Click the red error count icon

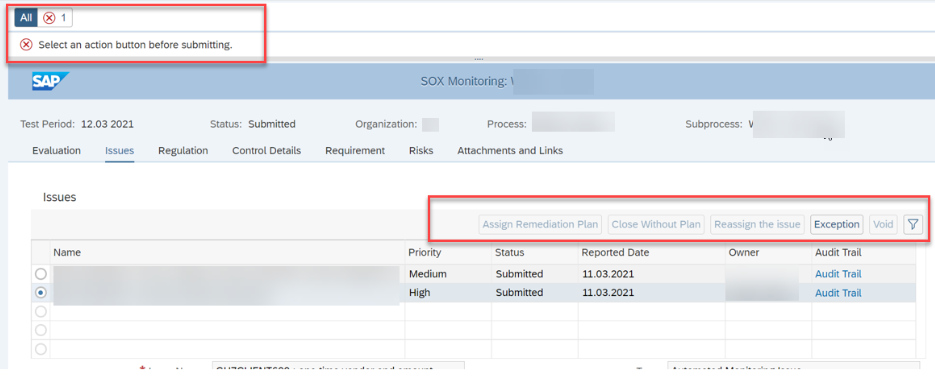[49, 18]
